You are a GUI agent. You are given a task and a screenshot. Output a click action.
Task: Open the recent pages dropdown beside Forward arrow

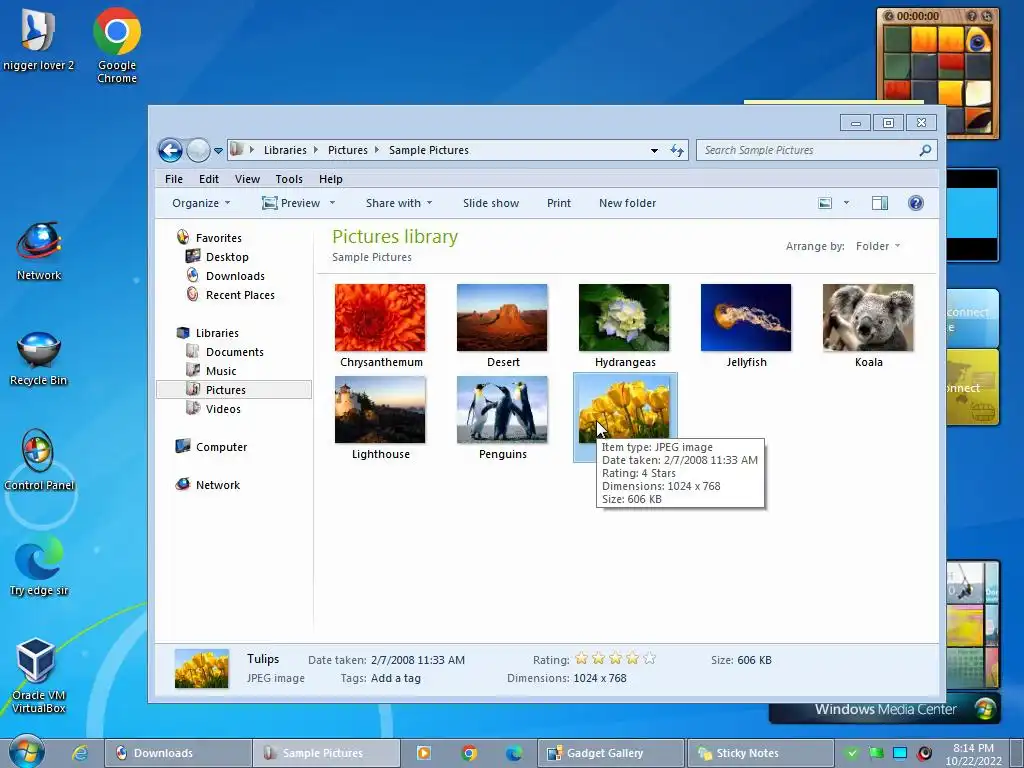click(x=219, y=151)
